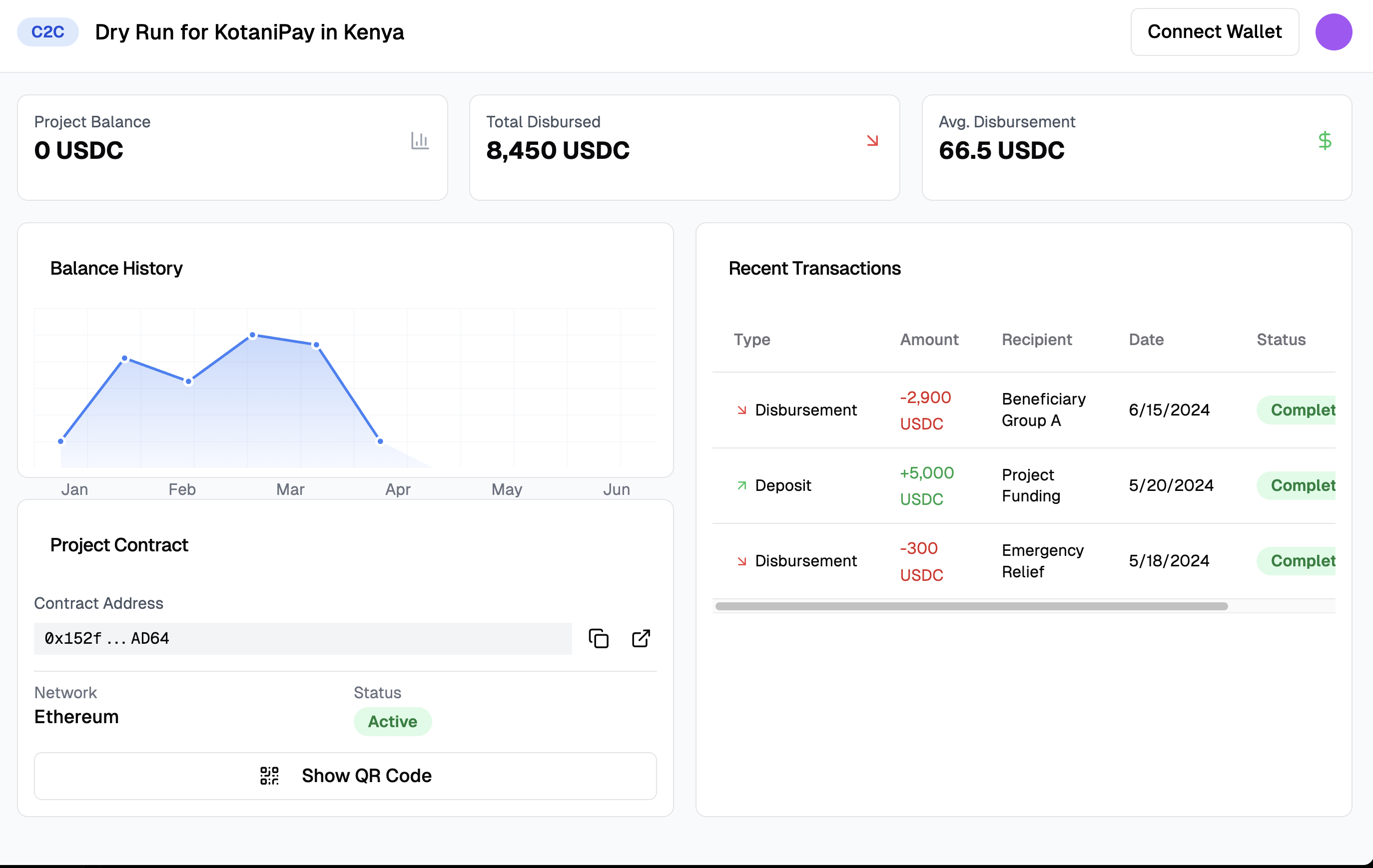The height and width of the screenshot is (868, 1373).
Task: Open the purple user avatar
Action: point(1333,32)
